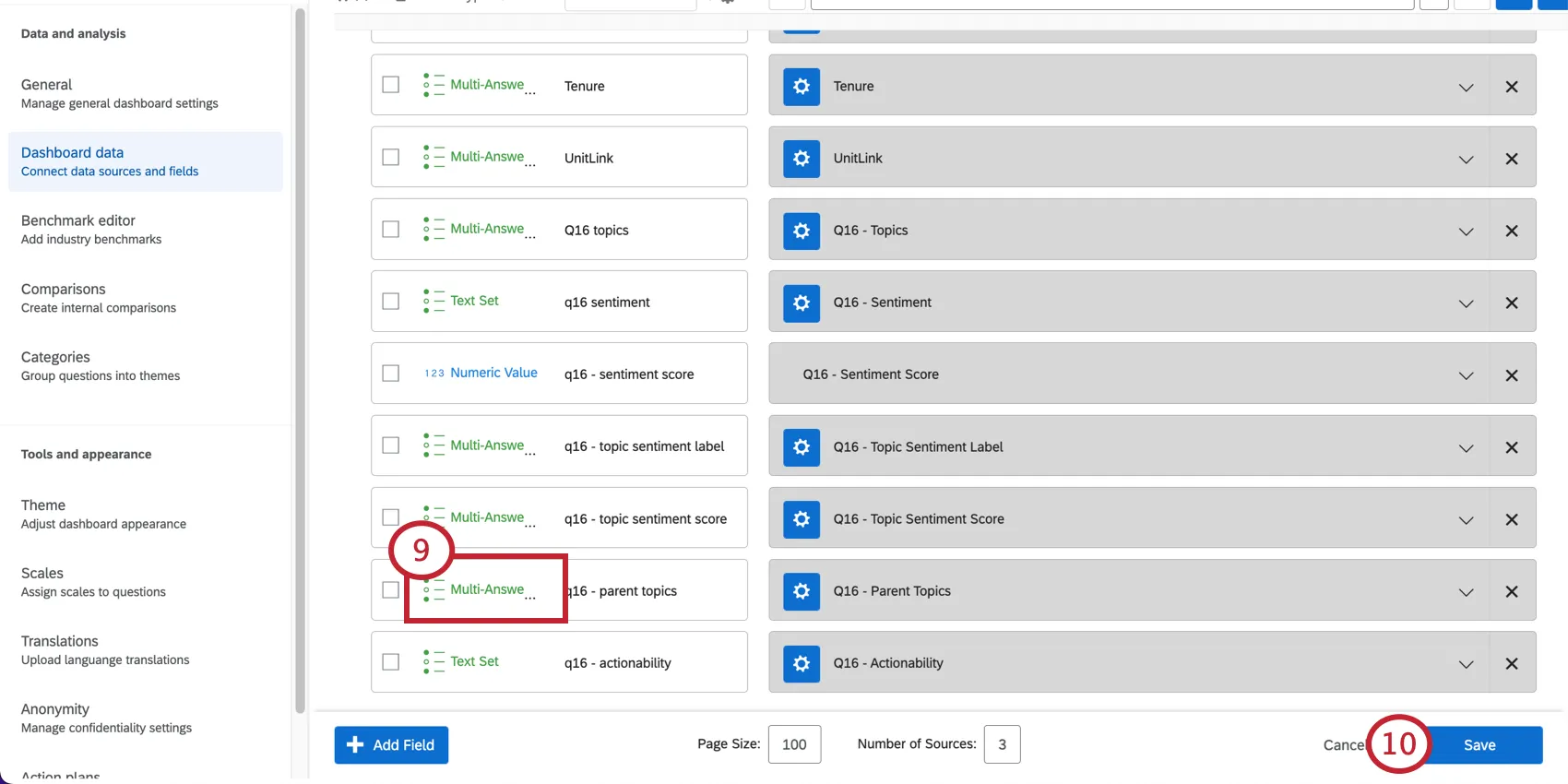Select the q16 sentiment row checkbox
This screenshot has height=784, width=1568.
point(391,302)
